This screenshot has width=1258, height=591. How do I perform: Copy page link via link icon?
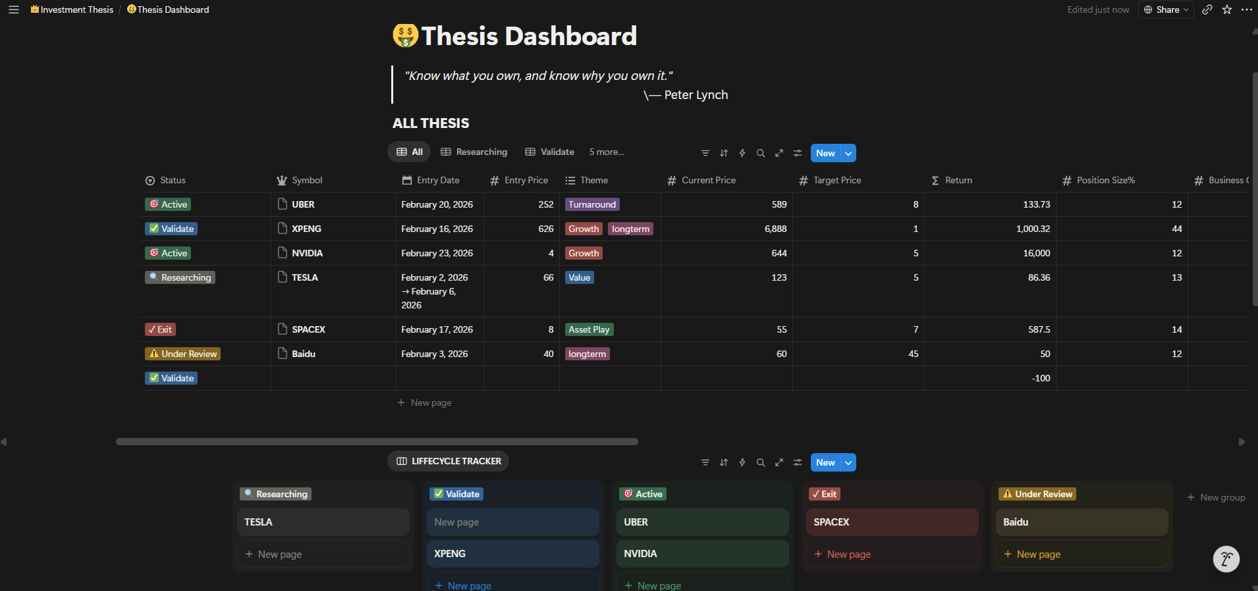point(1207,10)
